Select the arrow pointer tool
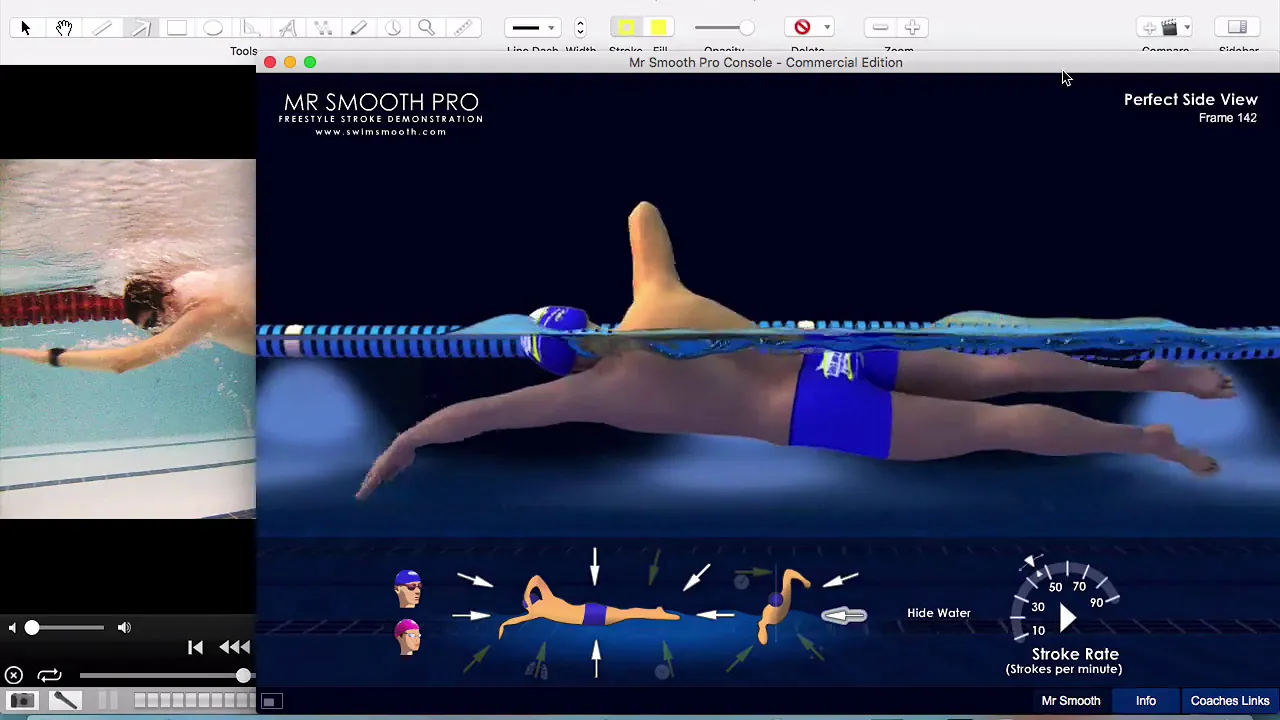Image resolution: width=1280 pixels, height=720 pixels. pos(26,28)
